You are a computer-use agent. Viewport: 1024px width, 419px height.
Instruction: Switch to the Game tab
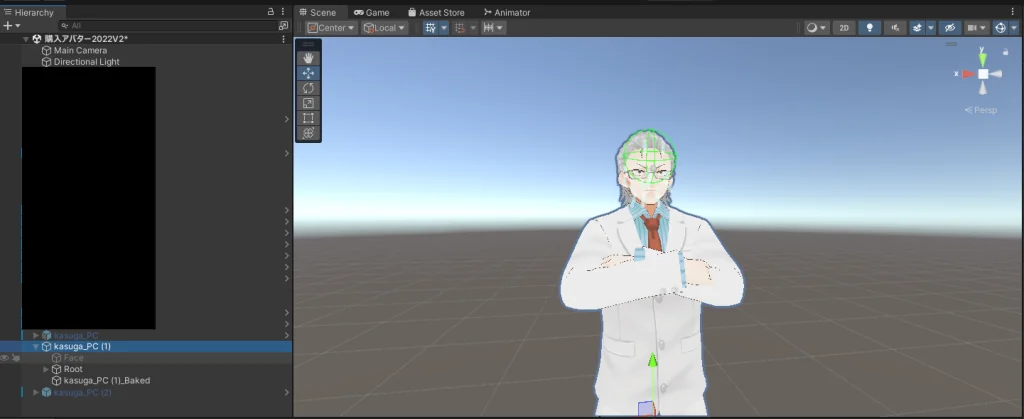point(372,12)
